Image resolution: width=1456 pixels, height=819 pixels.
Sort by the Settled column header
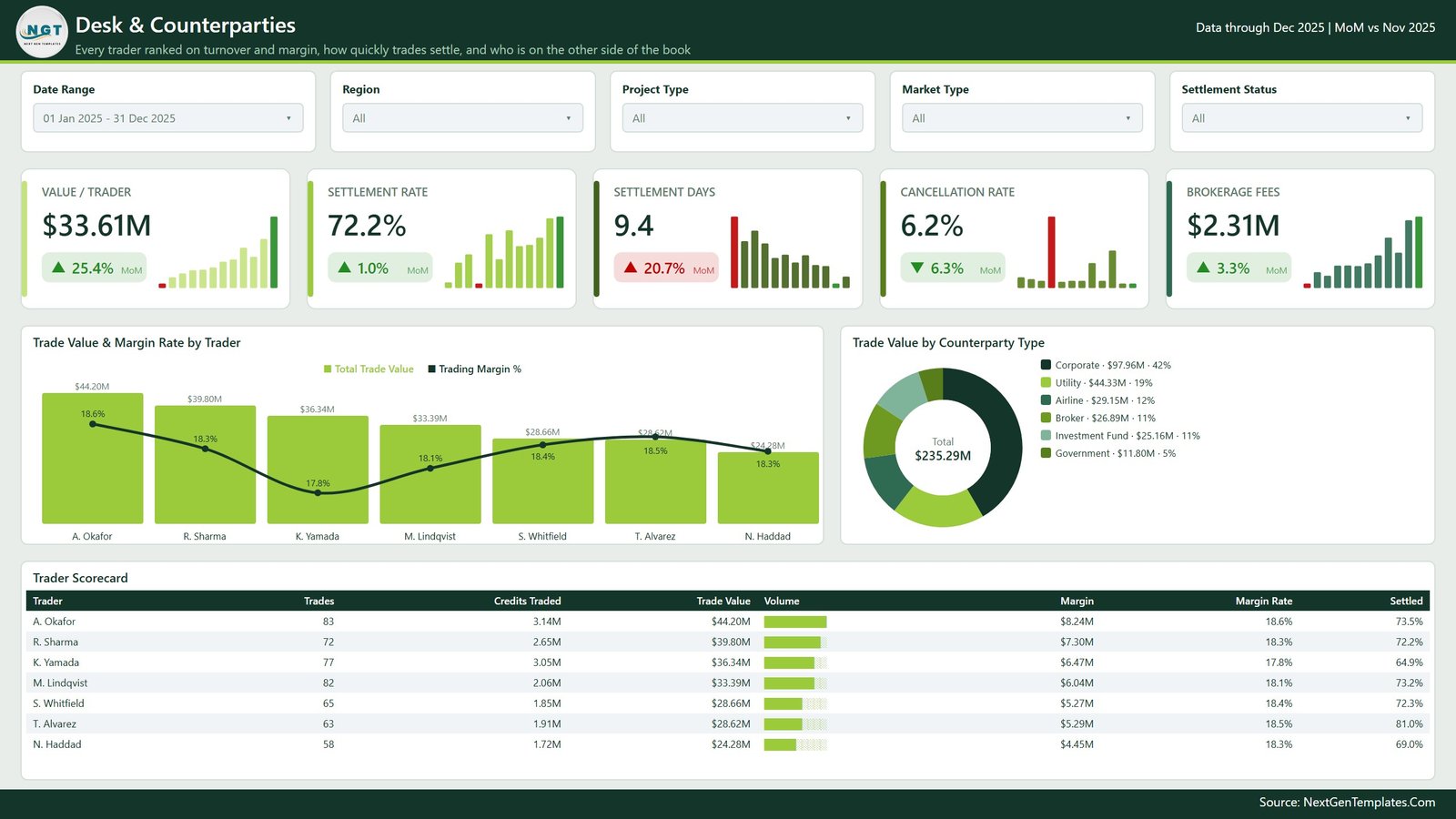1406,602
